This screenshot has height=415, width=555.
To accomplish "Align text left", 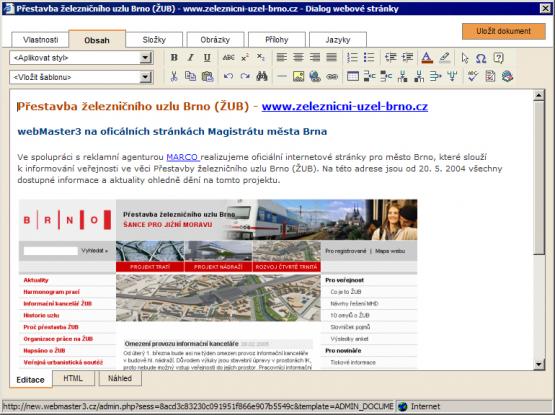I will tap(282, 57).
